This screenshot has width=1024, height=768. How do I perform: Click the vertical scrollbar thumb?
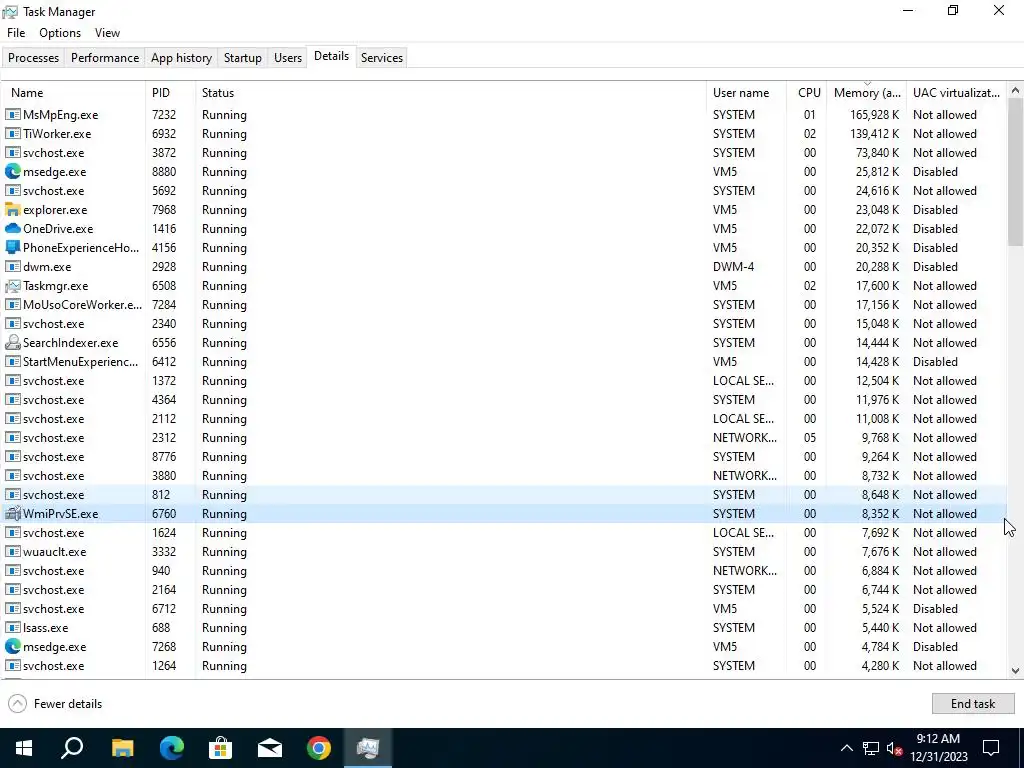pyautogui.click(x=1015, y=172)
